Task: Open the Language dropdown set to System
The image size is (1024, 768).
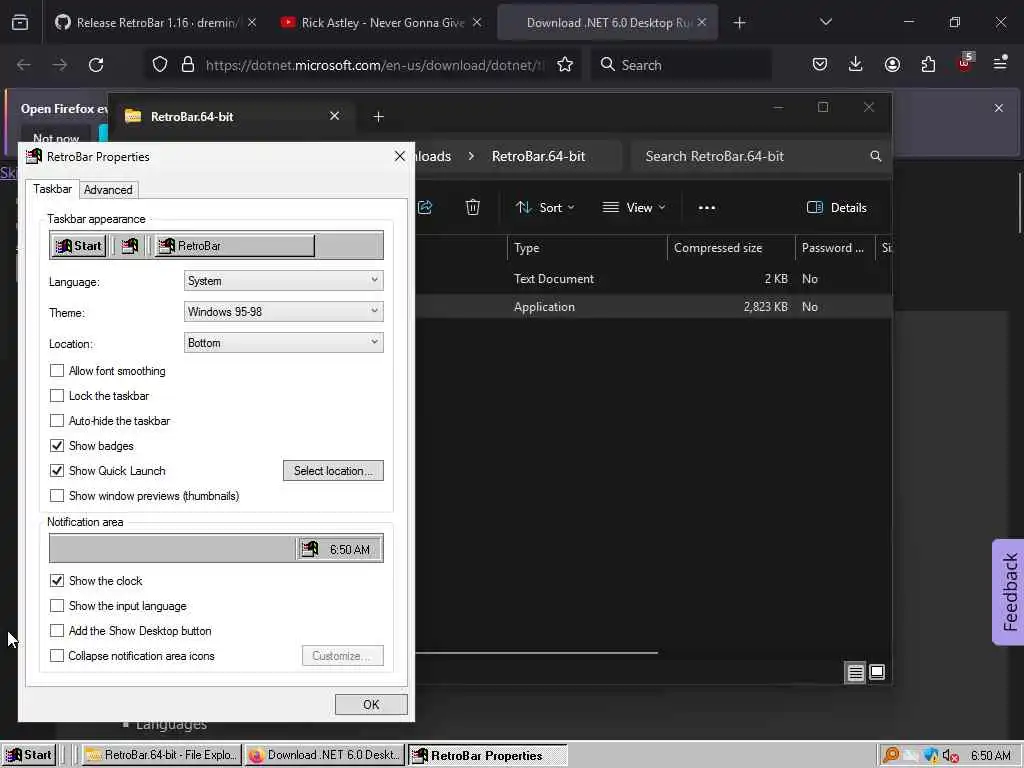Action: [283, 281]
